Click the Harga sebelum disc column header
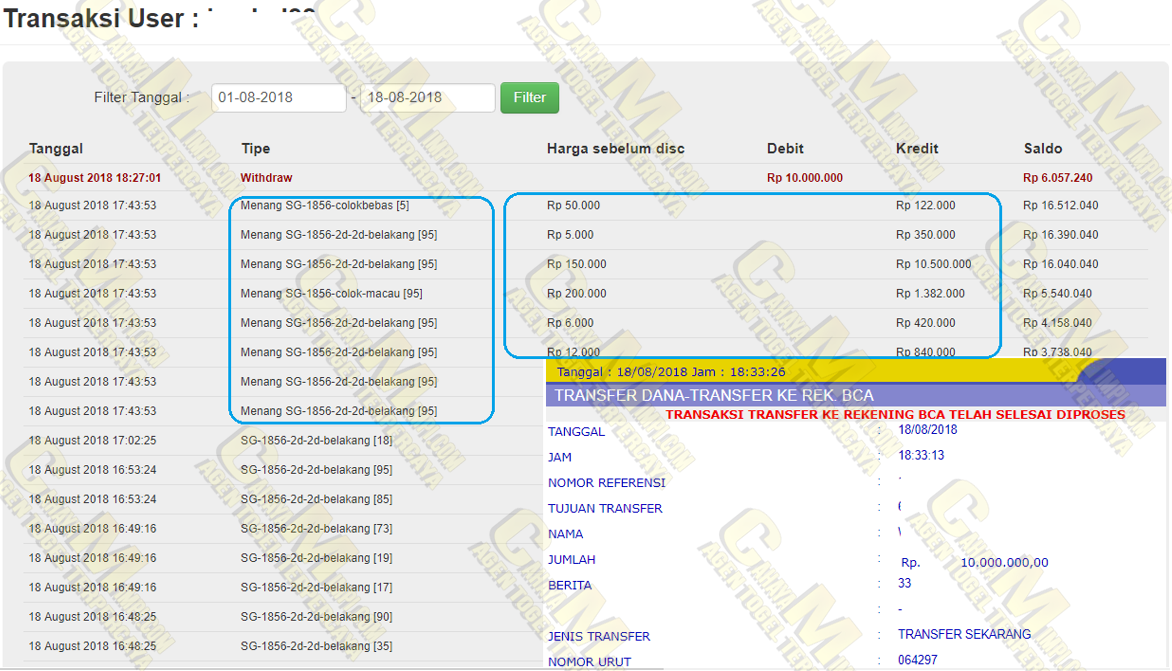The image size is (1172, 671). coord(615,149)
